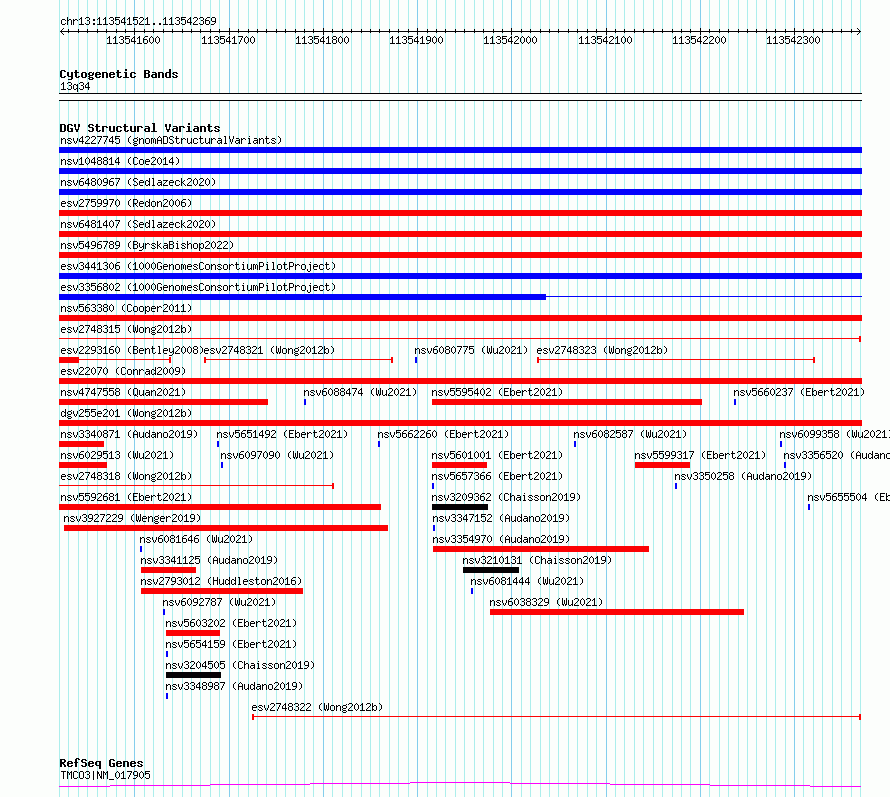This screenshot has width=890, height=797.
Task: Click nsv5603202 (Ebert2021) label
Action: 231,623
